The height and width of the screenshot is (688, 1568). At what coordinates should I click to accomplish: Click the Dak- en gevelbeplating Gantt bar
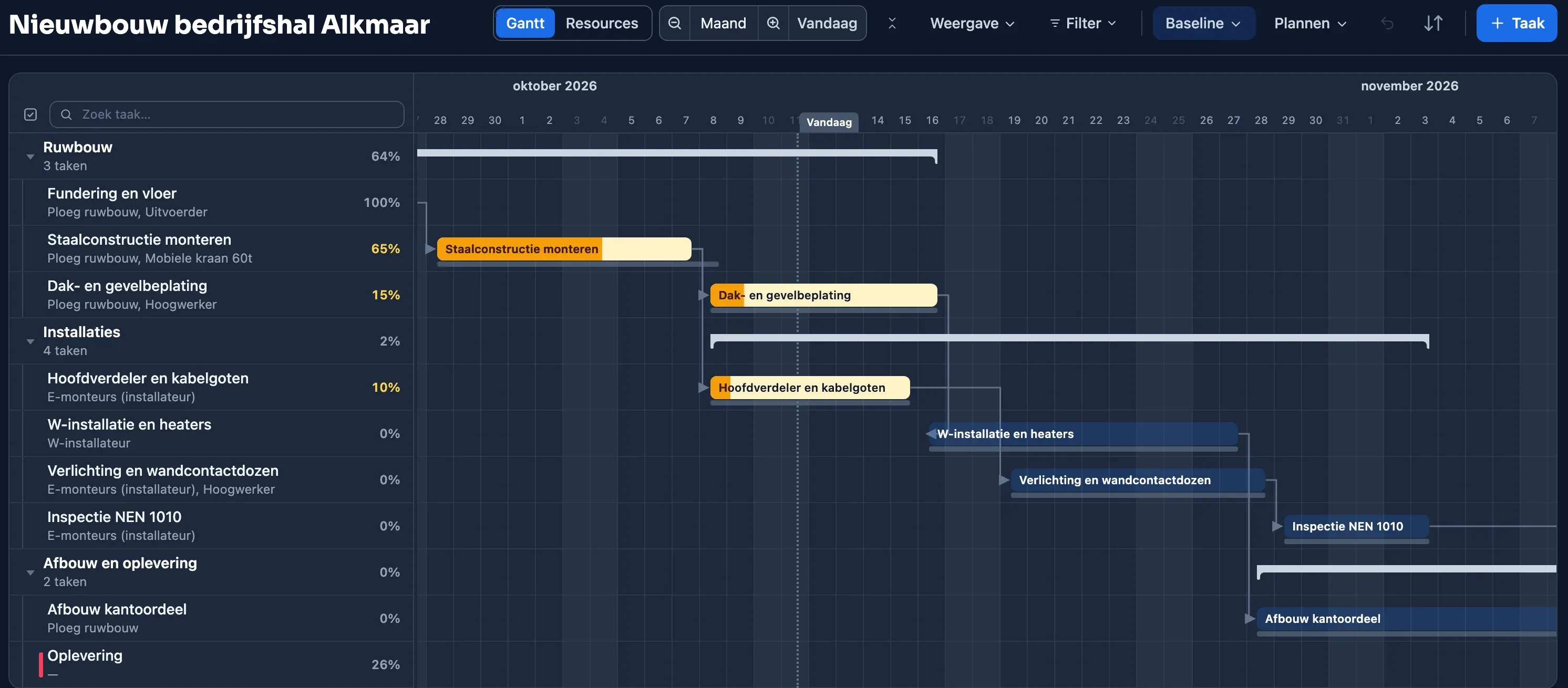823,295
